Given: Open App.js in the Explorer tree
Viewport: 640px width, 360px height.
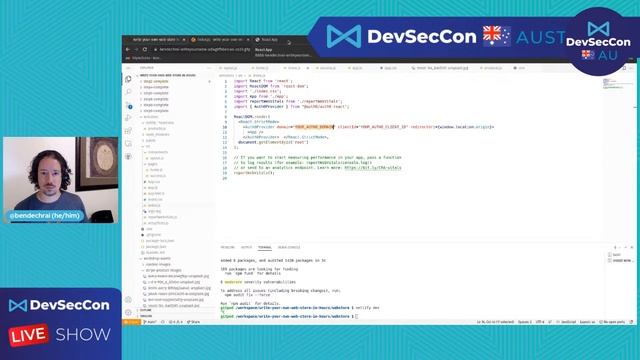Looking at the screenshot, I should tap(153, 188).
